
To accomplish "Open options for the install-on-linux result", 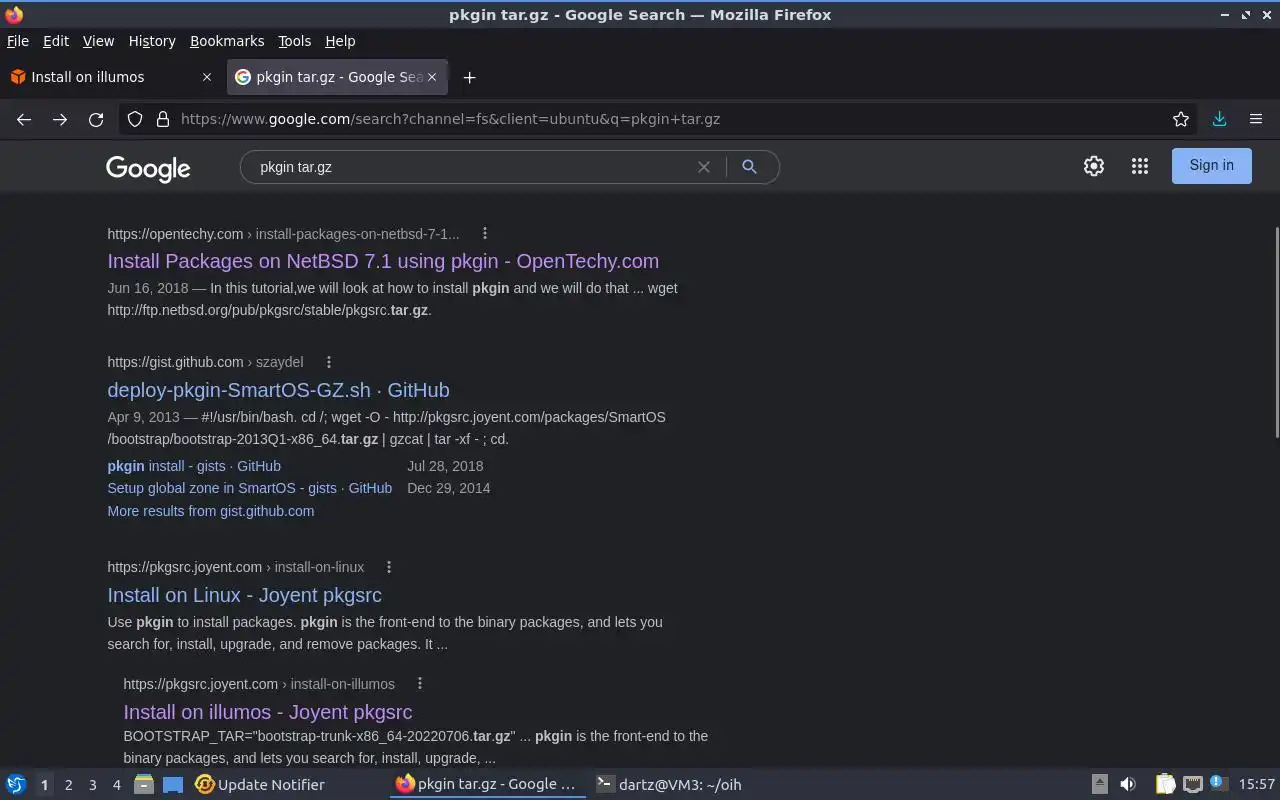I will point(389,567).
